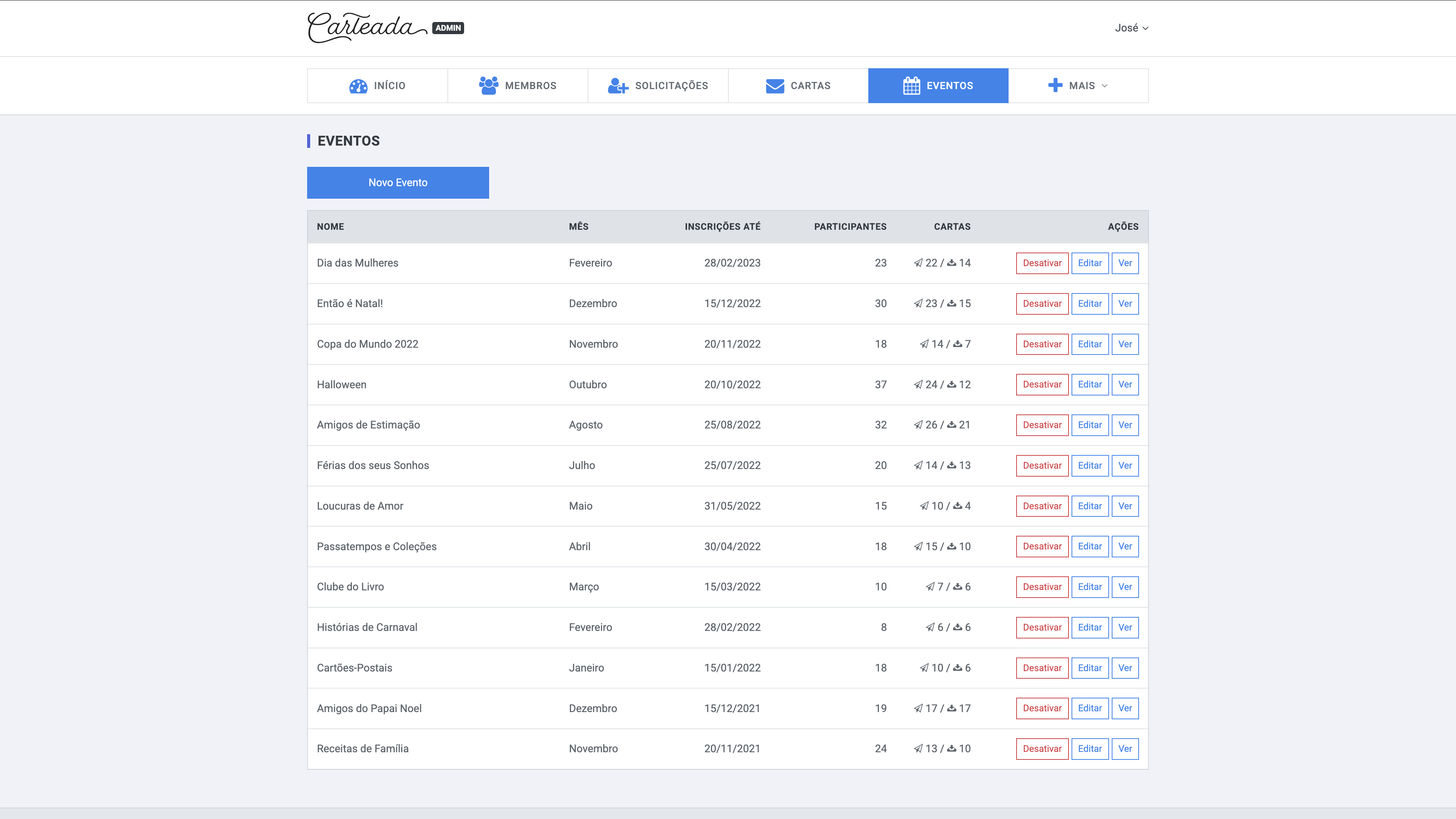Screen dimensions: 1456x819
Task: Click the Eventos page heading
Action: [348, 141]
